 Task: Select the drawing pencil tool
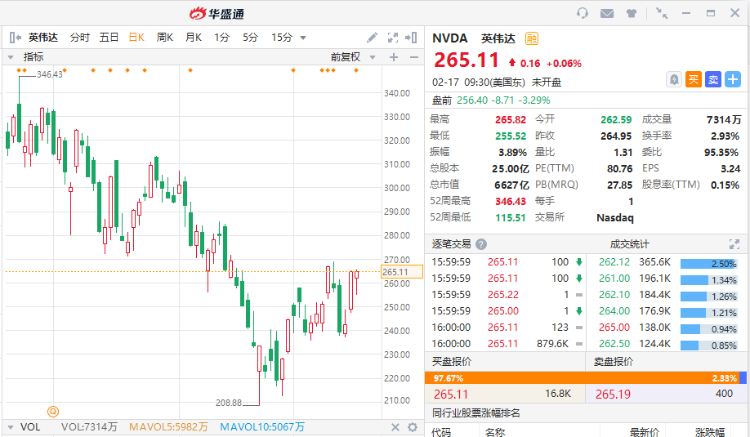(x=372, y=37)
